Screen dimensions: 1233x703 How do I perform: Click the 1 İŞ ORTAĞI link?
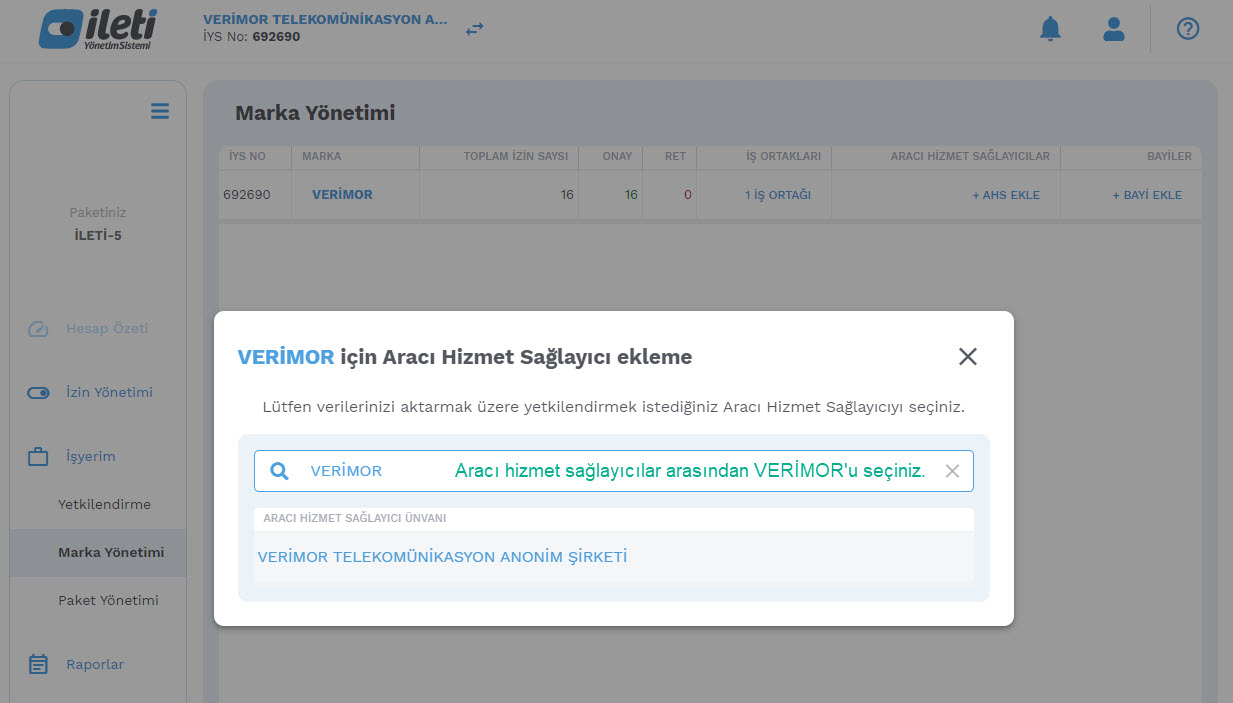[x=778, y=195]
